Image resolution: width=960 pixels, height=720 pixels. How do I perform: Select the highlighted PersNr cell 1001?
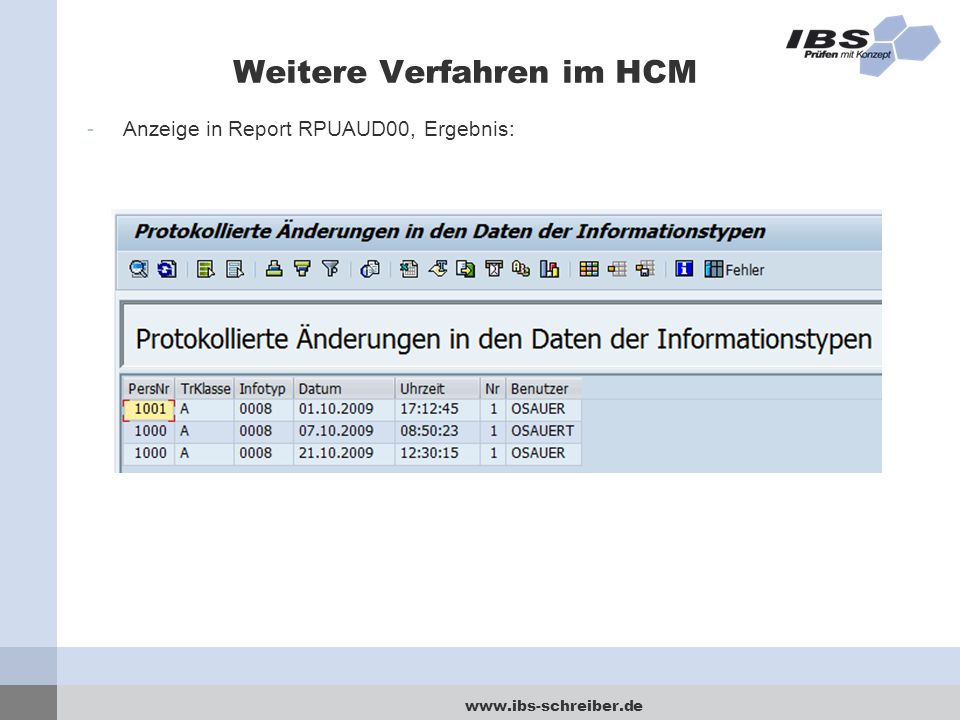(x=149, y=410)
